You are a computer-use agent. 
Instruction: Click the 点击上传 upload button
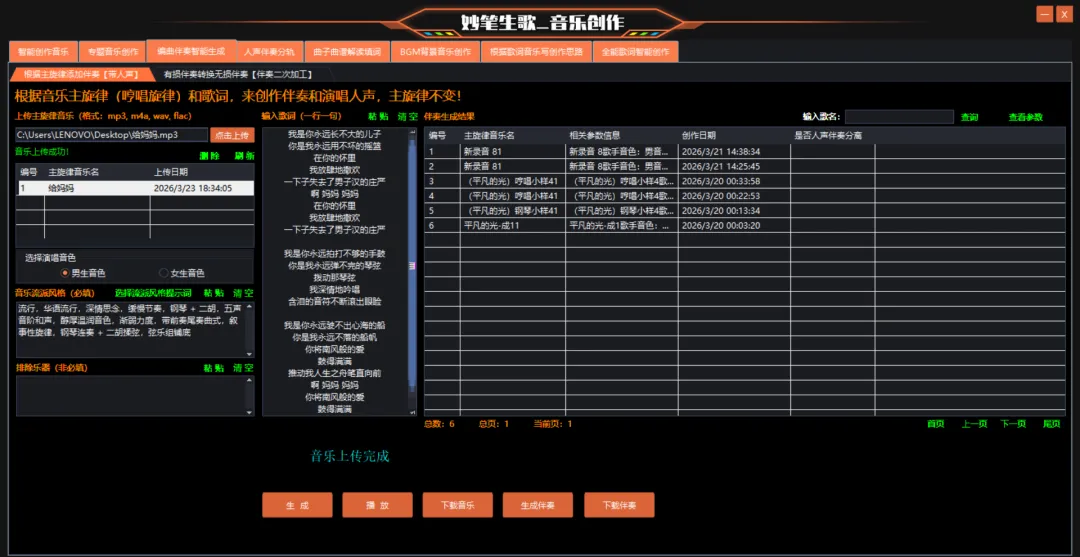click(232, 135)
